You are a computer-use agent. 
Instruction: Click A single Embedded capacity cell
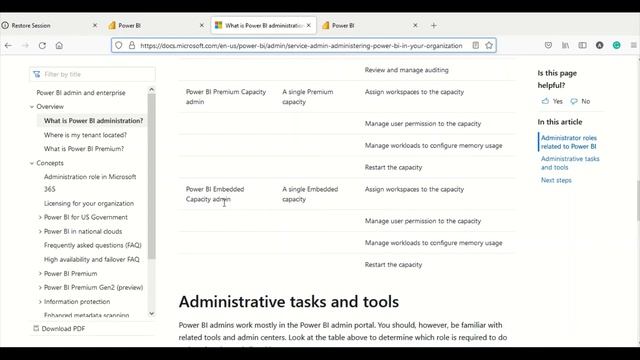(310, 194)
